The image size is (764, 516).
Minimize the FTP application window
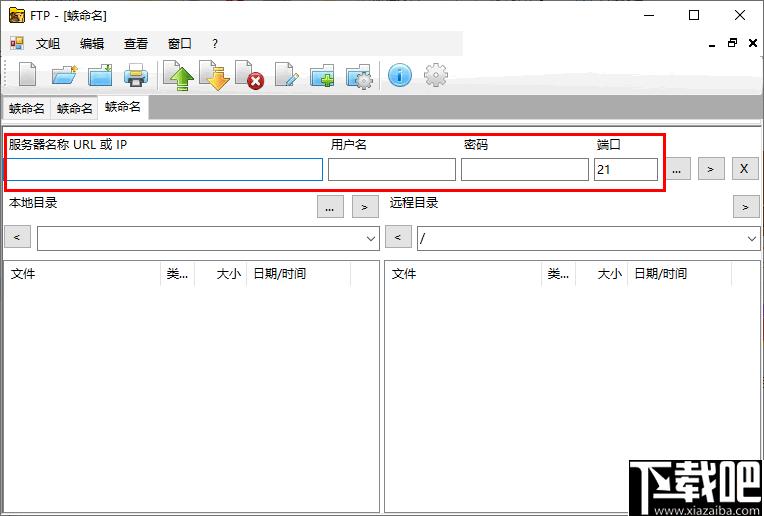(x=649, y=16)
